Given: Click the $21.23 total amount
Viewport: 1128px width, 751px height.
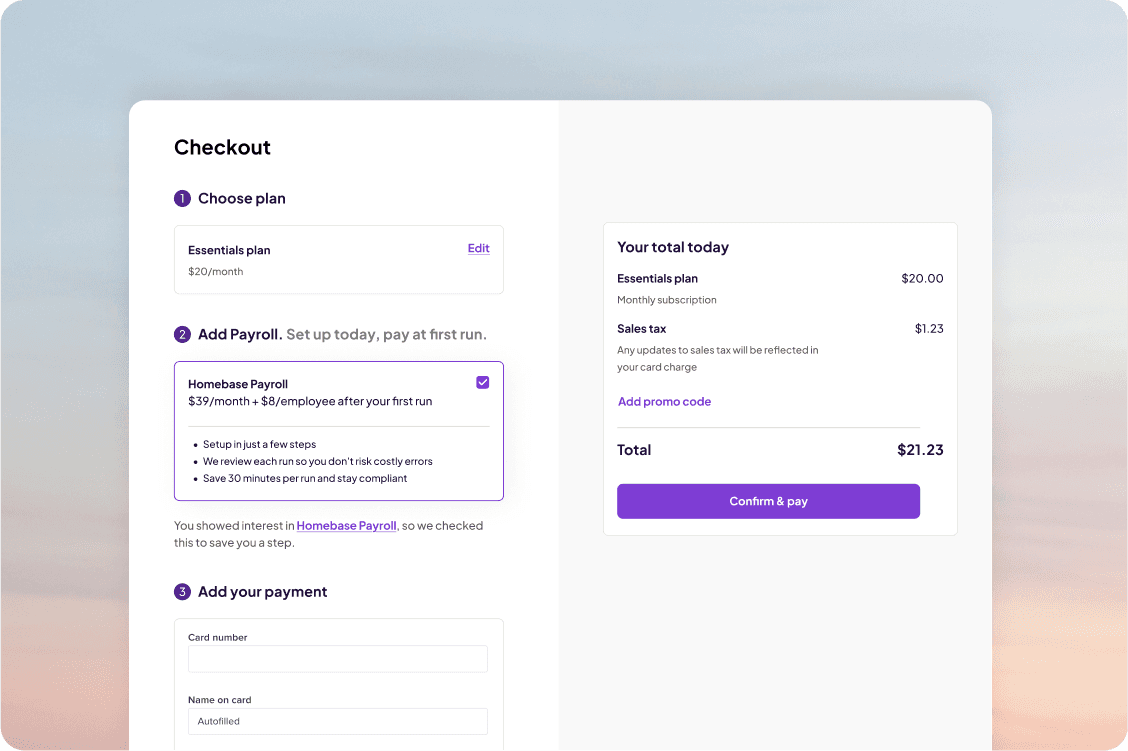Looking at the screenshot, I should tap(920, 450).
